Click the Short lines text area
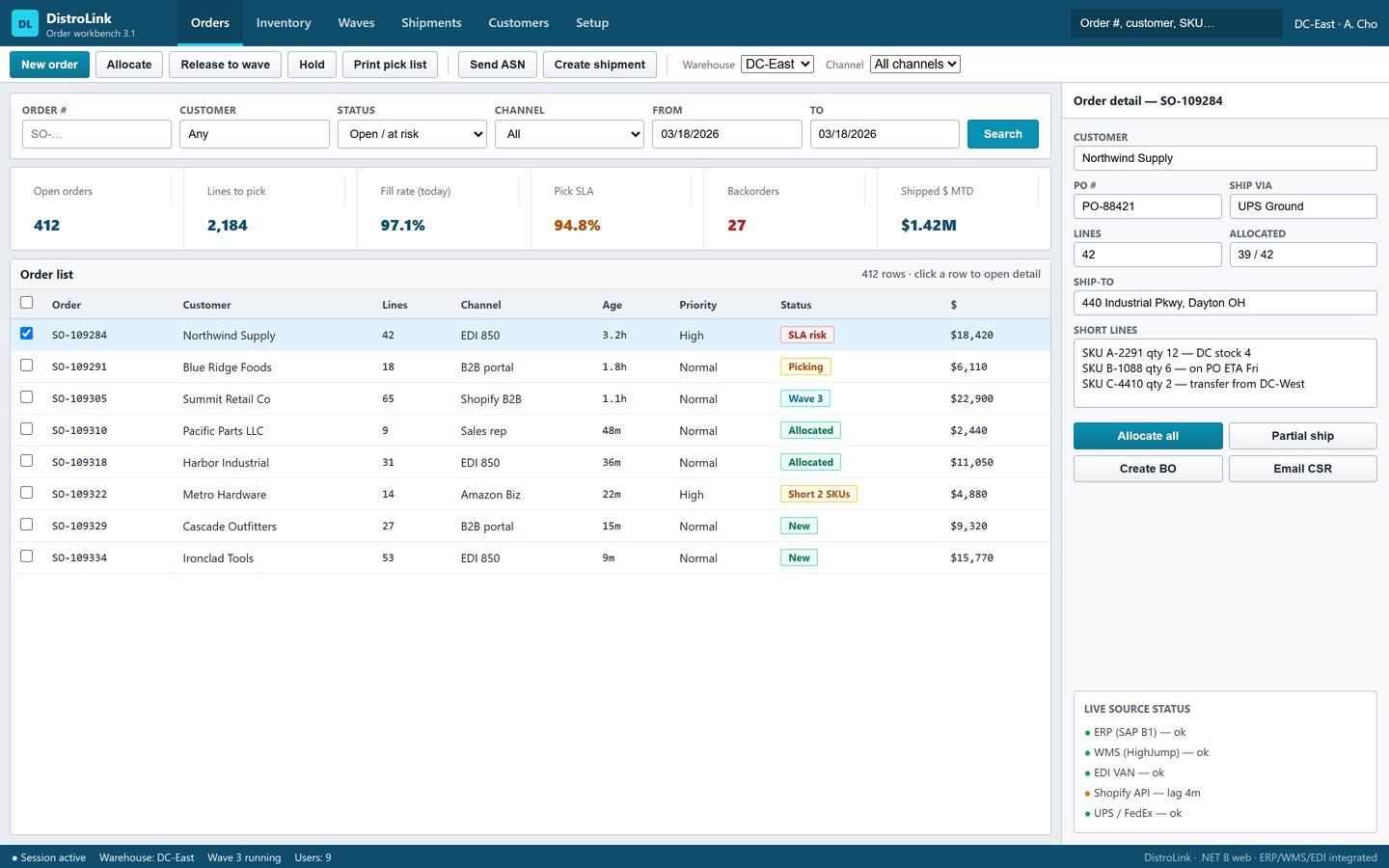 coord(1225,372)
